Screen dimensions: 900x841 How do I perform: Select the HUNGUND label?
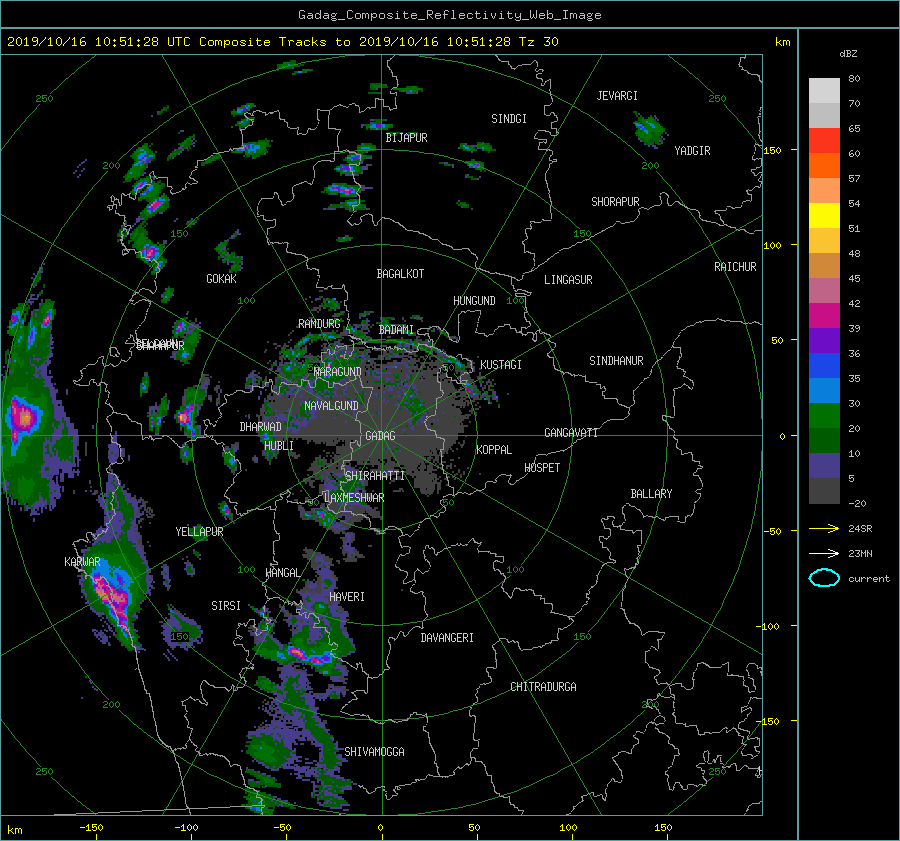[474, 301]
